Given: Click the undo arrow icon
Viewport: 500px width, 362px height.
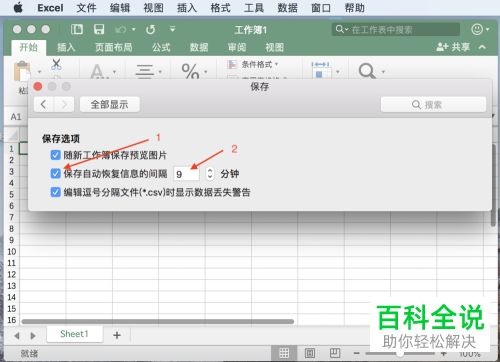Looking at the screenshot, I should point(120,30).
